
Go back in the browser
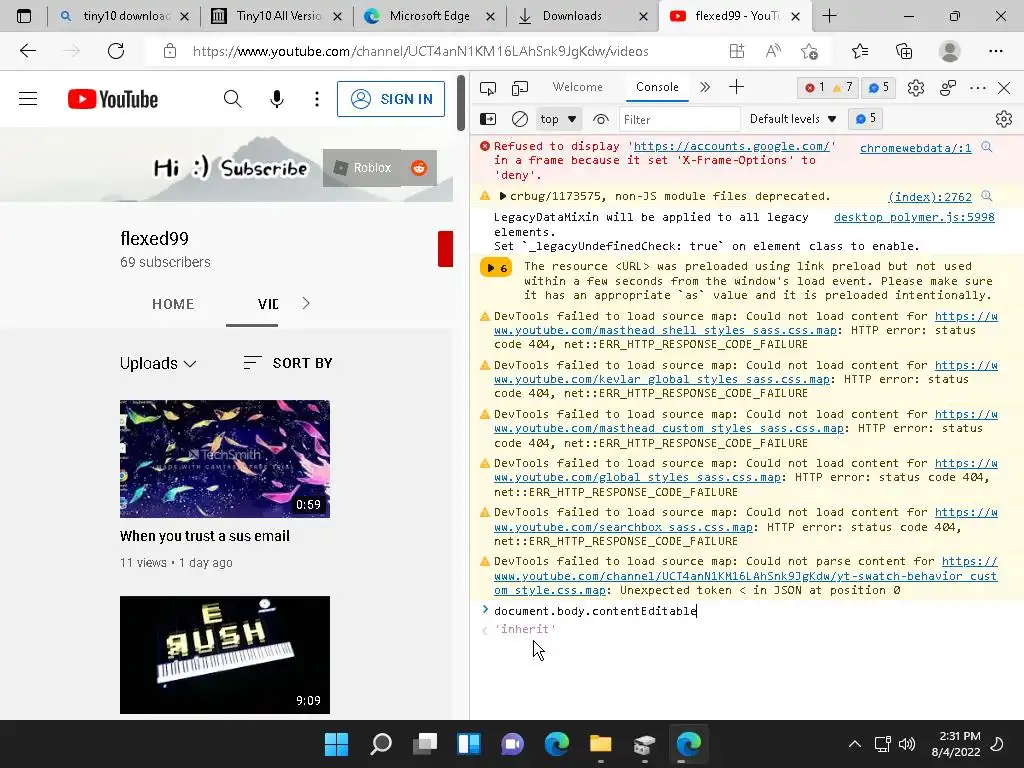point(27,51)
